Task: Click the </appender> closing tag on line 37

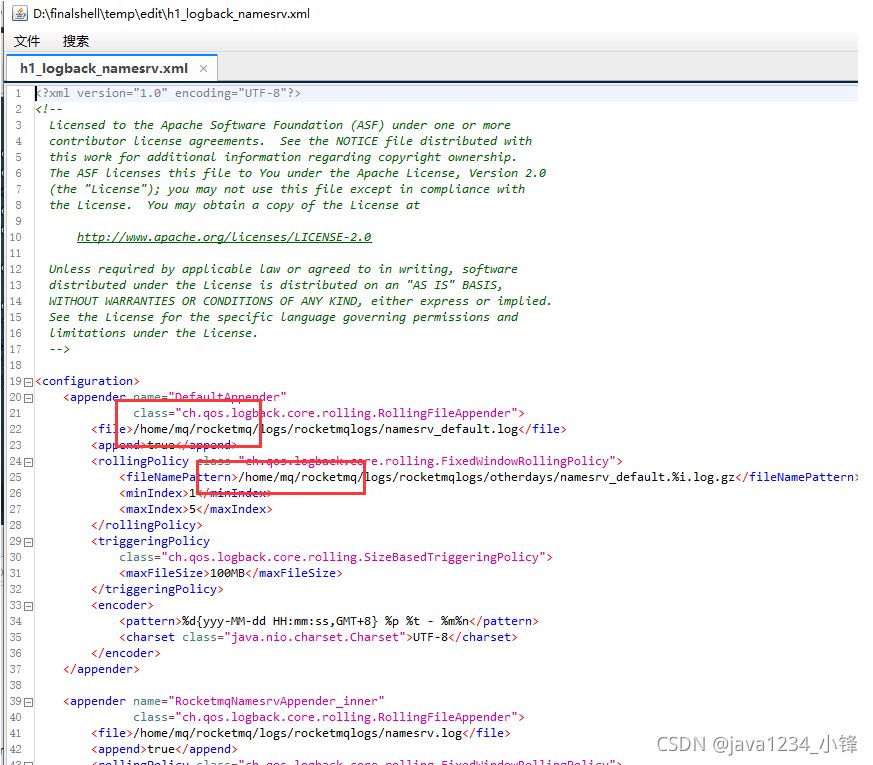Action: 101,669
